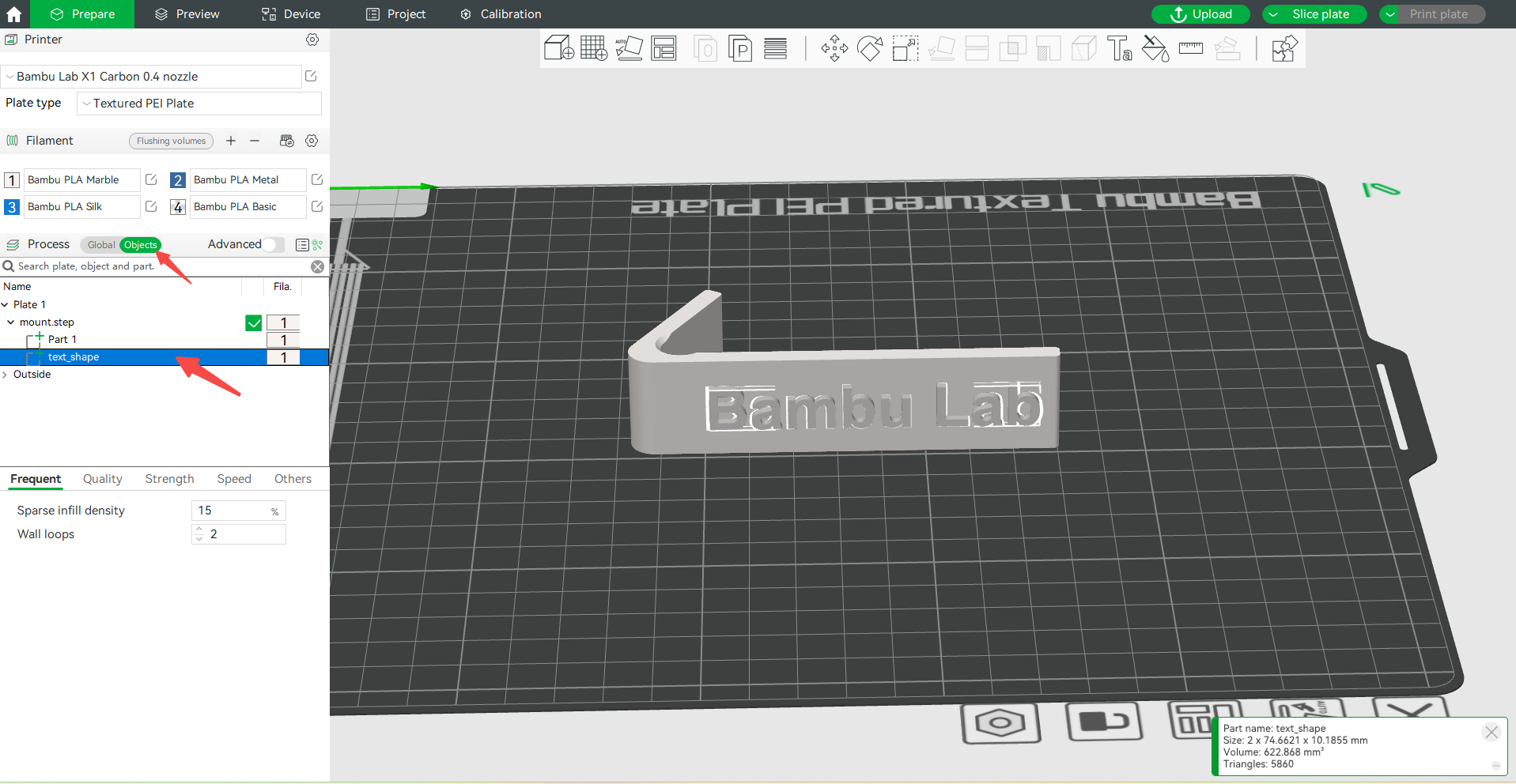Screen dimensions: 1516x784
Task: Open the Print plate dropdown arrow
Action: pyautogui.click(x=1390, y=14)
